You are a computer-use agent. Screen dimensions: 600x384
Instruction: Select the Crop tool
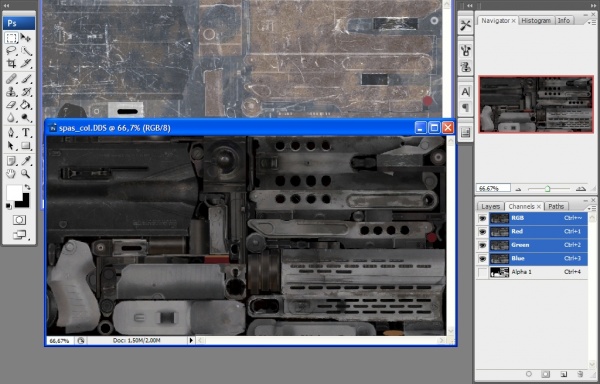click(x=11, y=63)
